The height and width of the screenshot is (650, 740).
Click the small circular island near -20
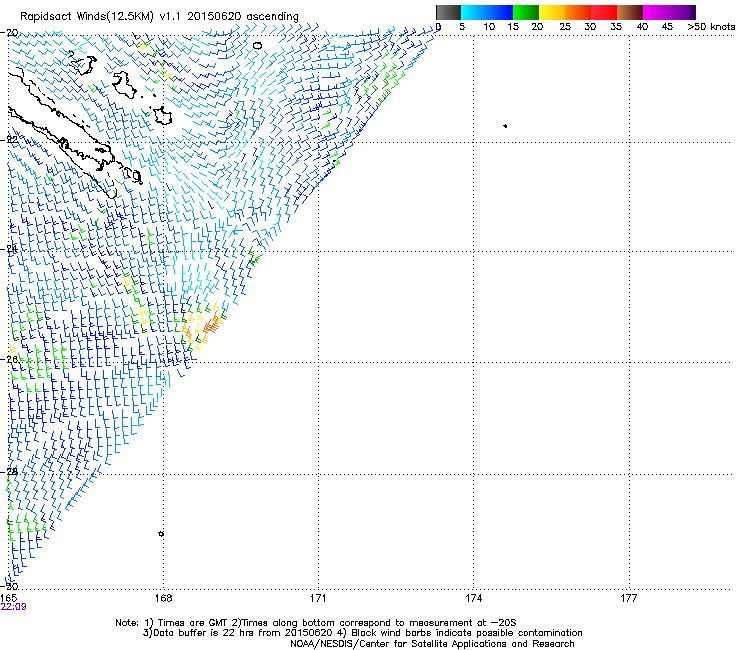(x=257, y=46)
